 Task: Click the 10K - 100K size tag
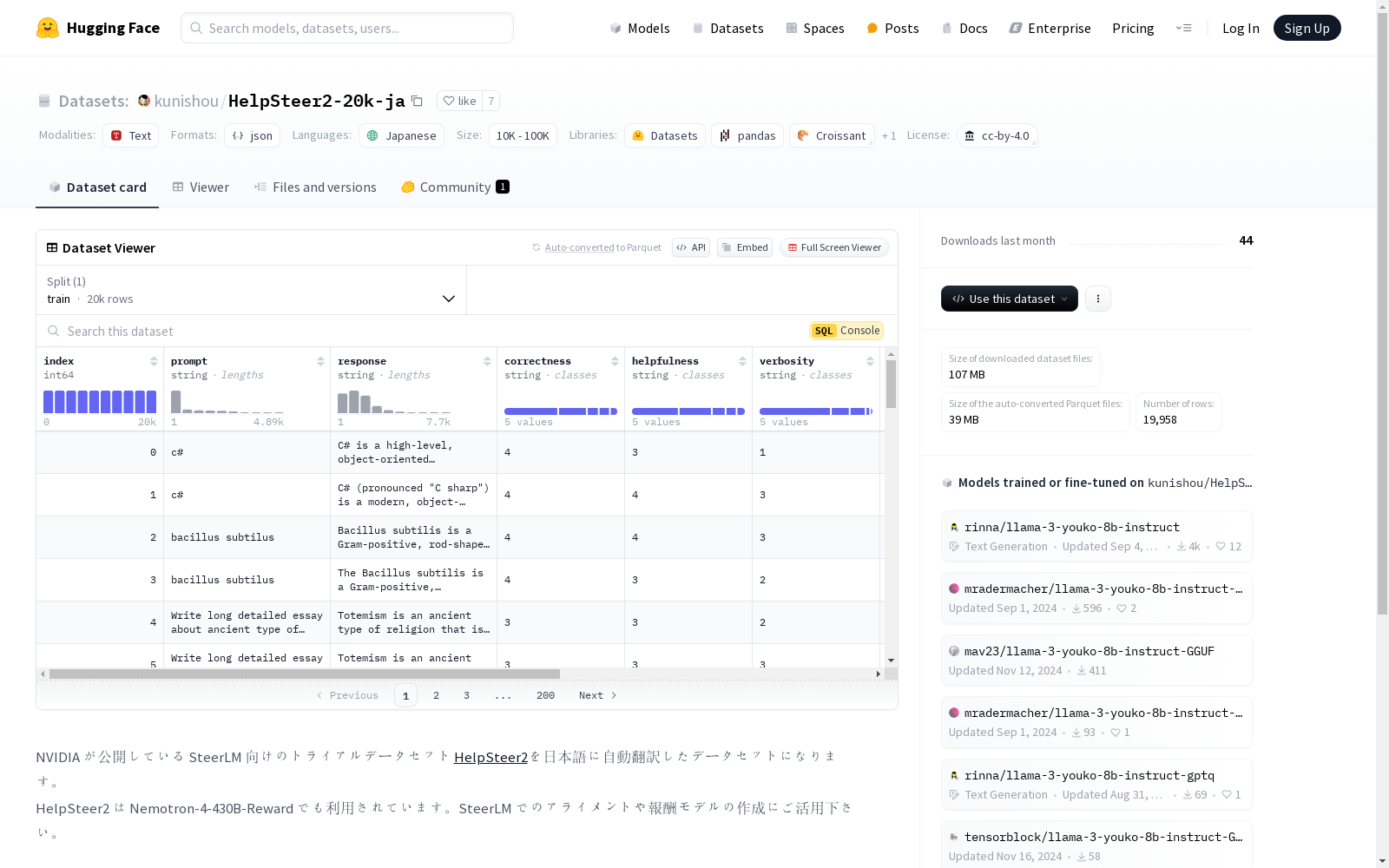523,135
